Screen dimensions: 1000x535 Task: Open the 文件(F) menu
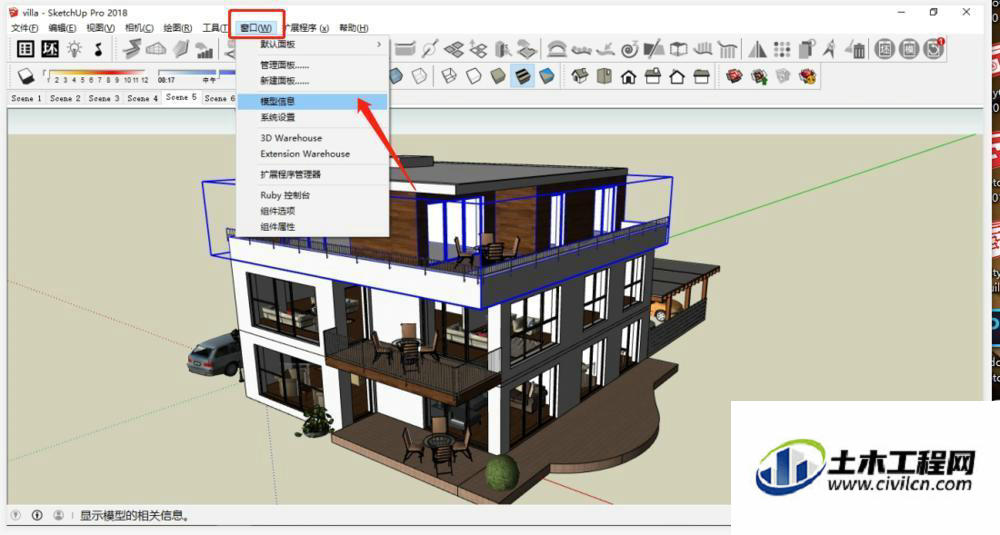(25, 27)
